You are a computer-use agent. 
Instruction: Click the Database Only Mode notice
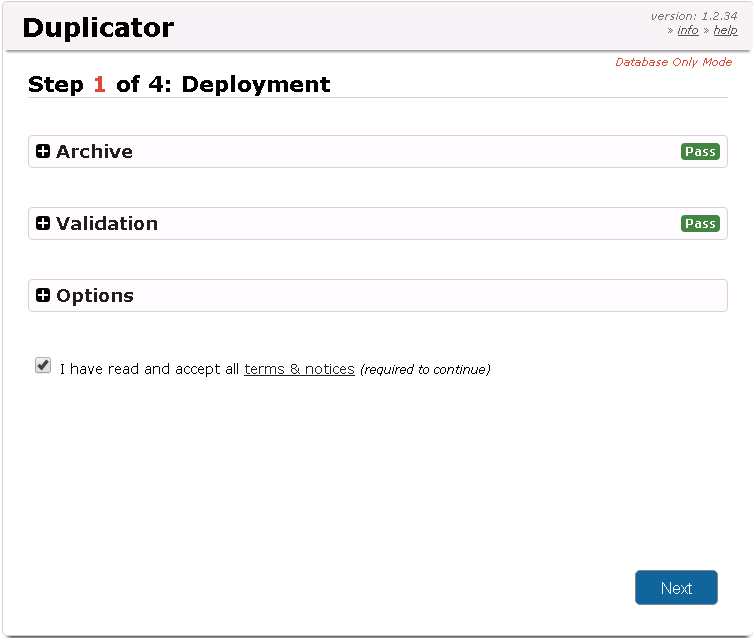[x=673, y=62]
